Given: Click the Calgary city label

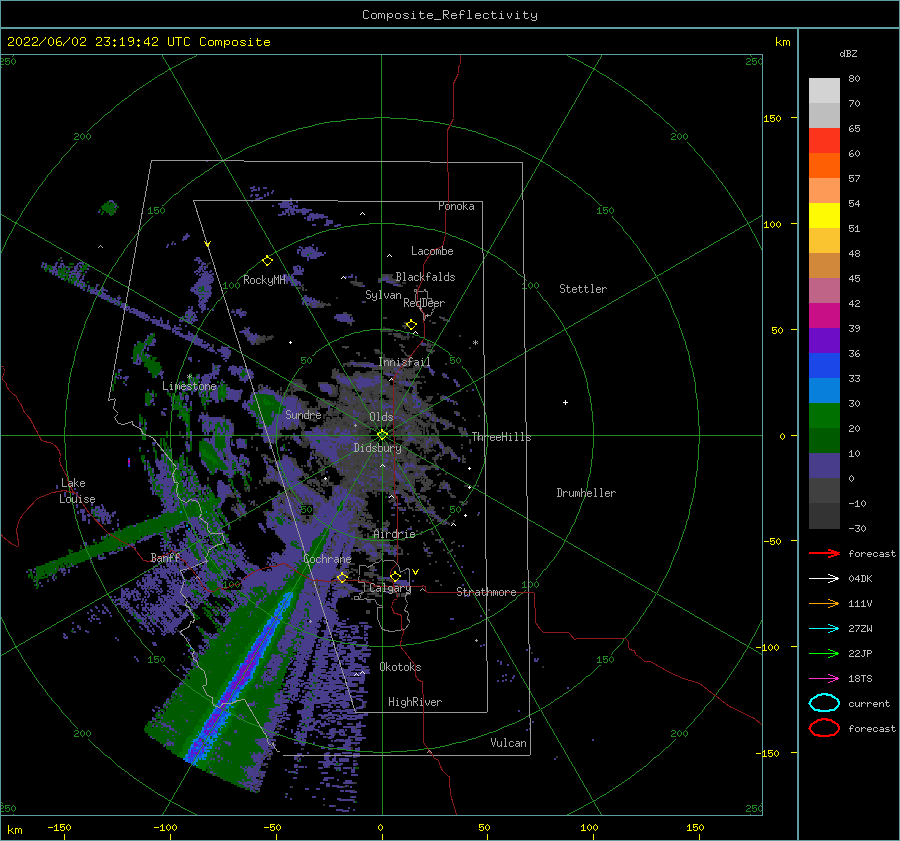Looking at the screenshot, I should pyautogui.click(x=390, y=588).
